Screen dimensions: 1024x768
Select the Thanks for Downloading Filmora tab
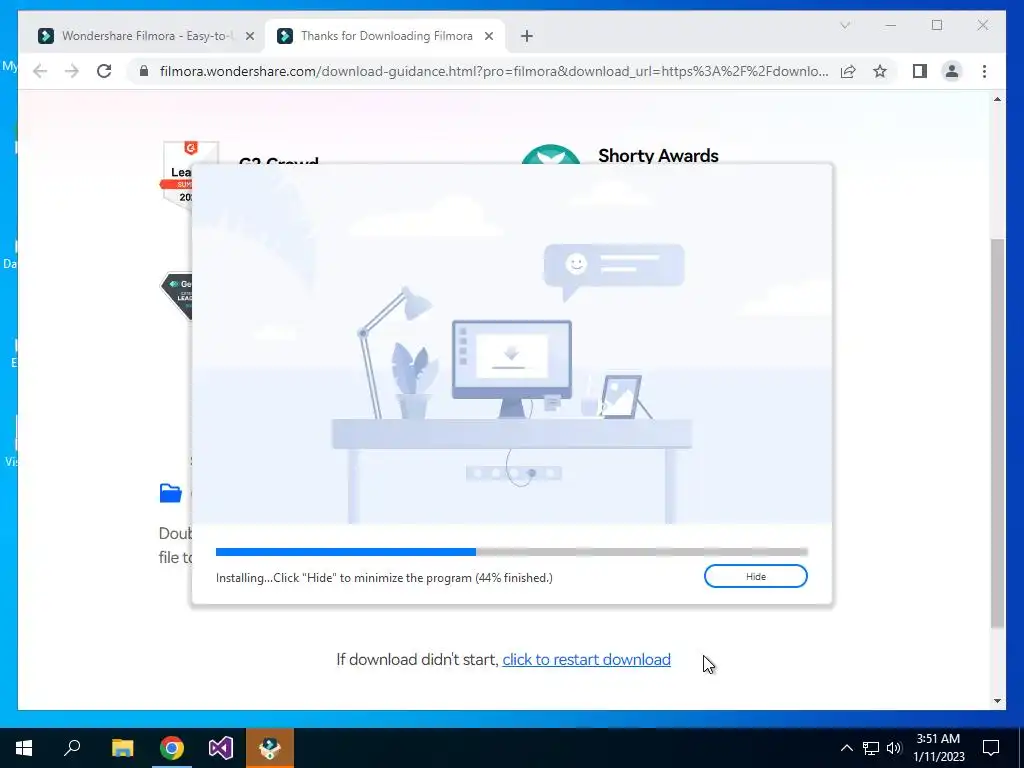tap(386, 36)
